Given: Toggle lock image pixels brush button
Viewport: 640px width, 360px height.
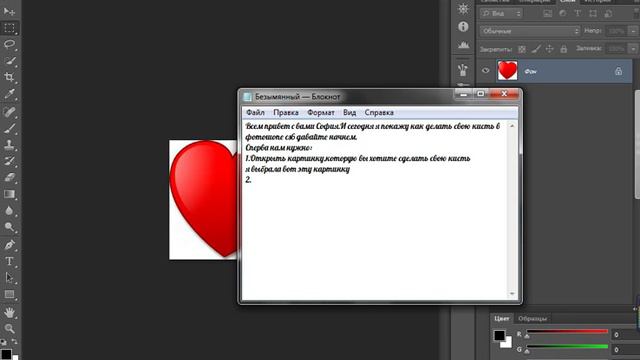Looking at the screenshot, I should [536, 49].
